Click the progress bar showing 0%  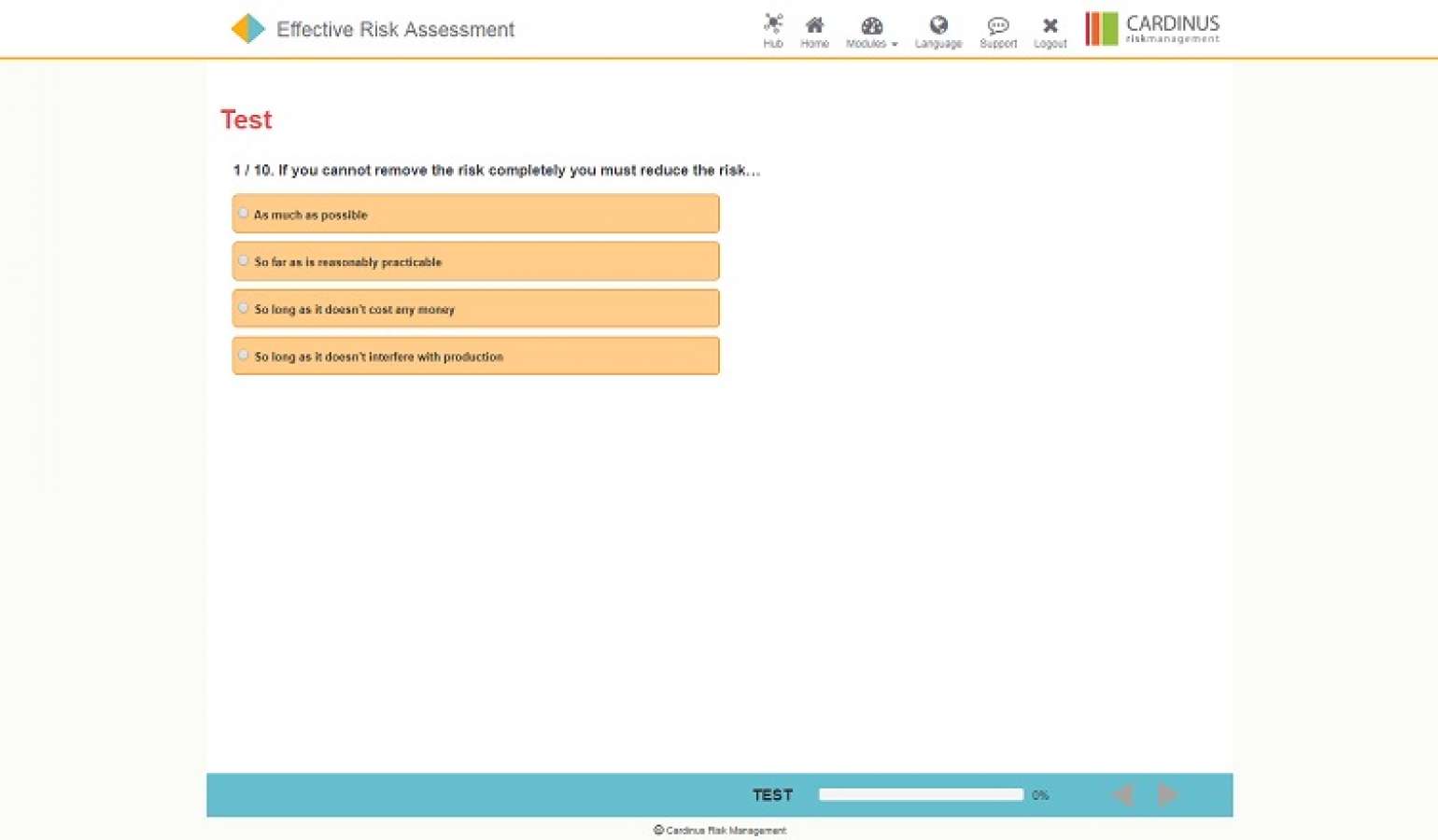coord(920,794)
